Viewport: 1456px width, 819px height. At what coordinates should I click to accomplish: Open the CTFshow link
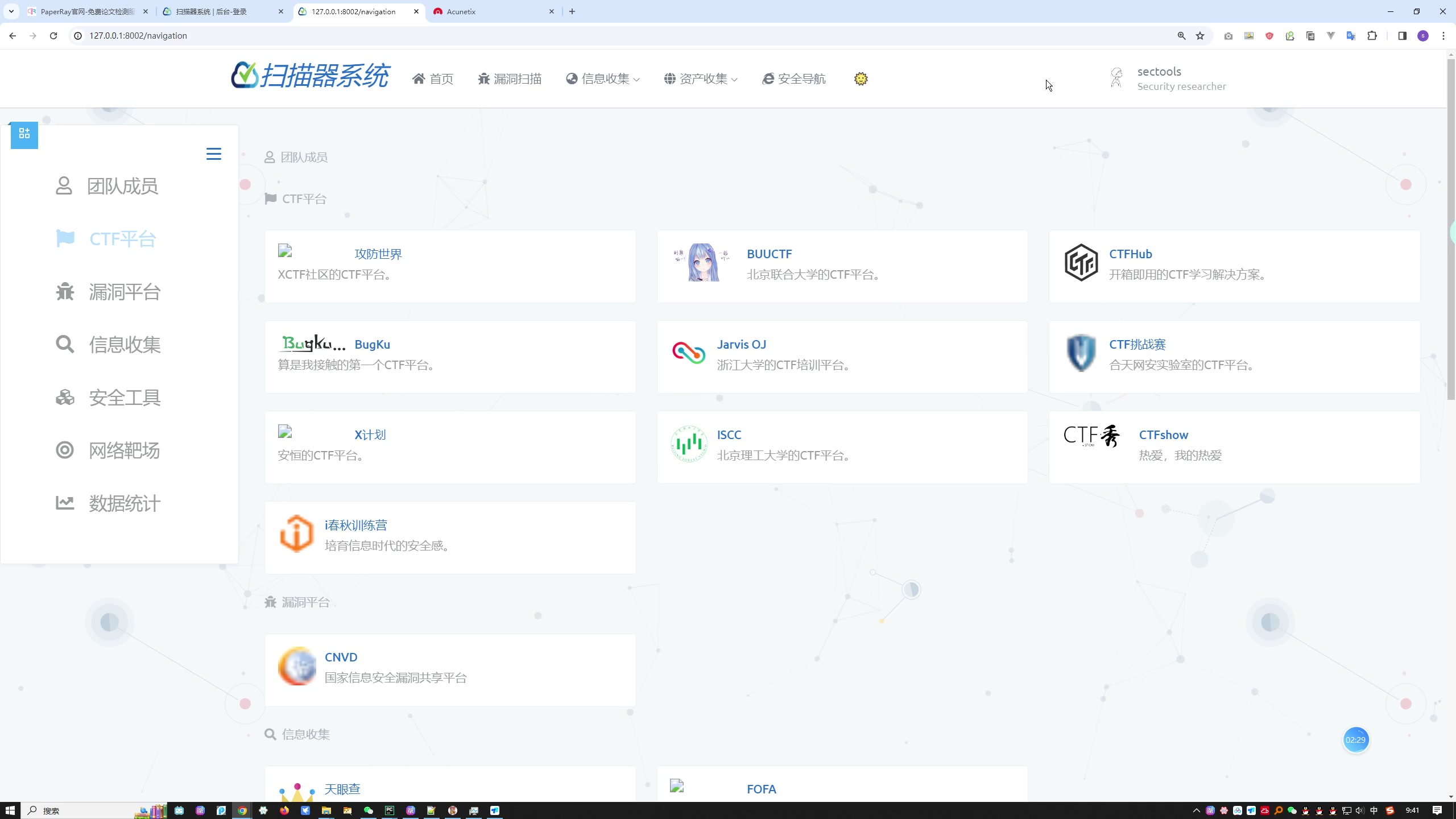(x=1163, y=435)
